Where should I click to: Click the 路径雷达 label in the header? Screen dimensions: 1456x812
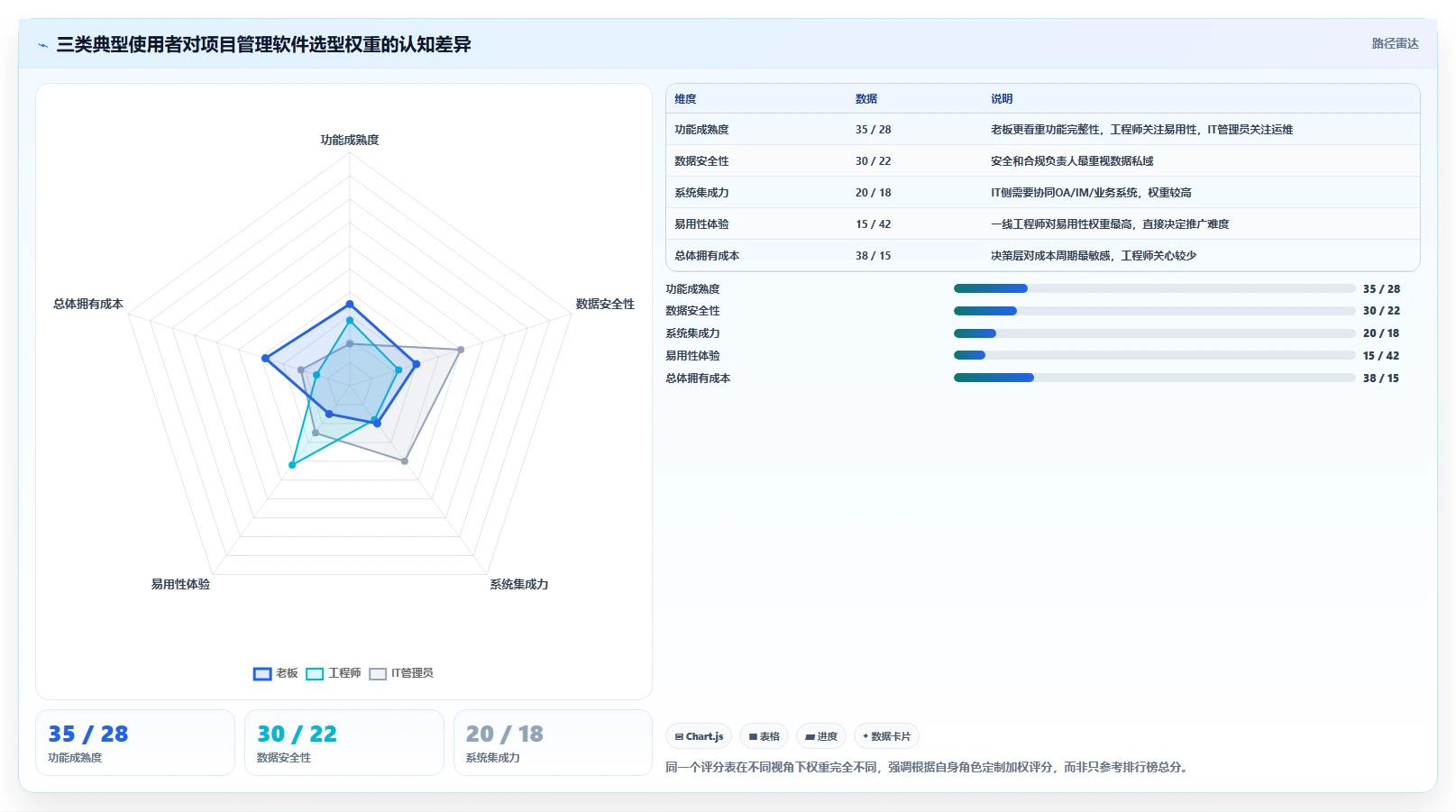(1395, 43)
